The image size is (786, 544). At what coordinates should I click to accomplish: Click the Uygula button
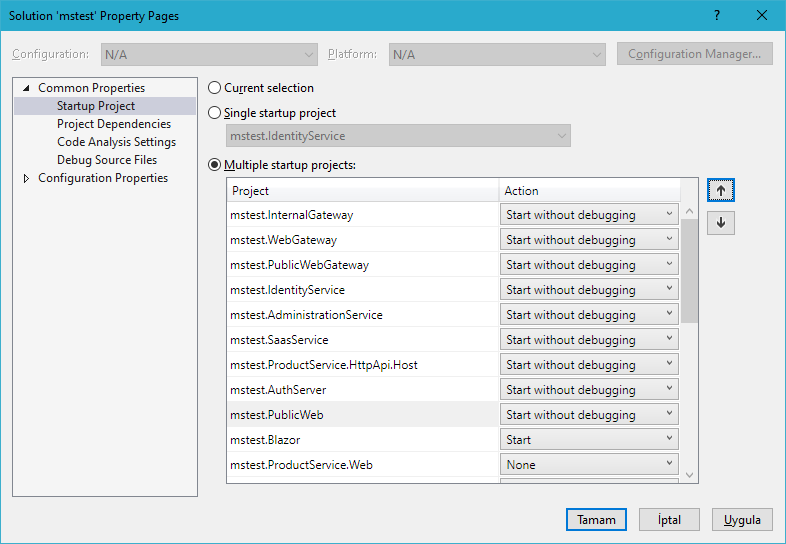(x=742, y=520)
